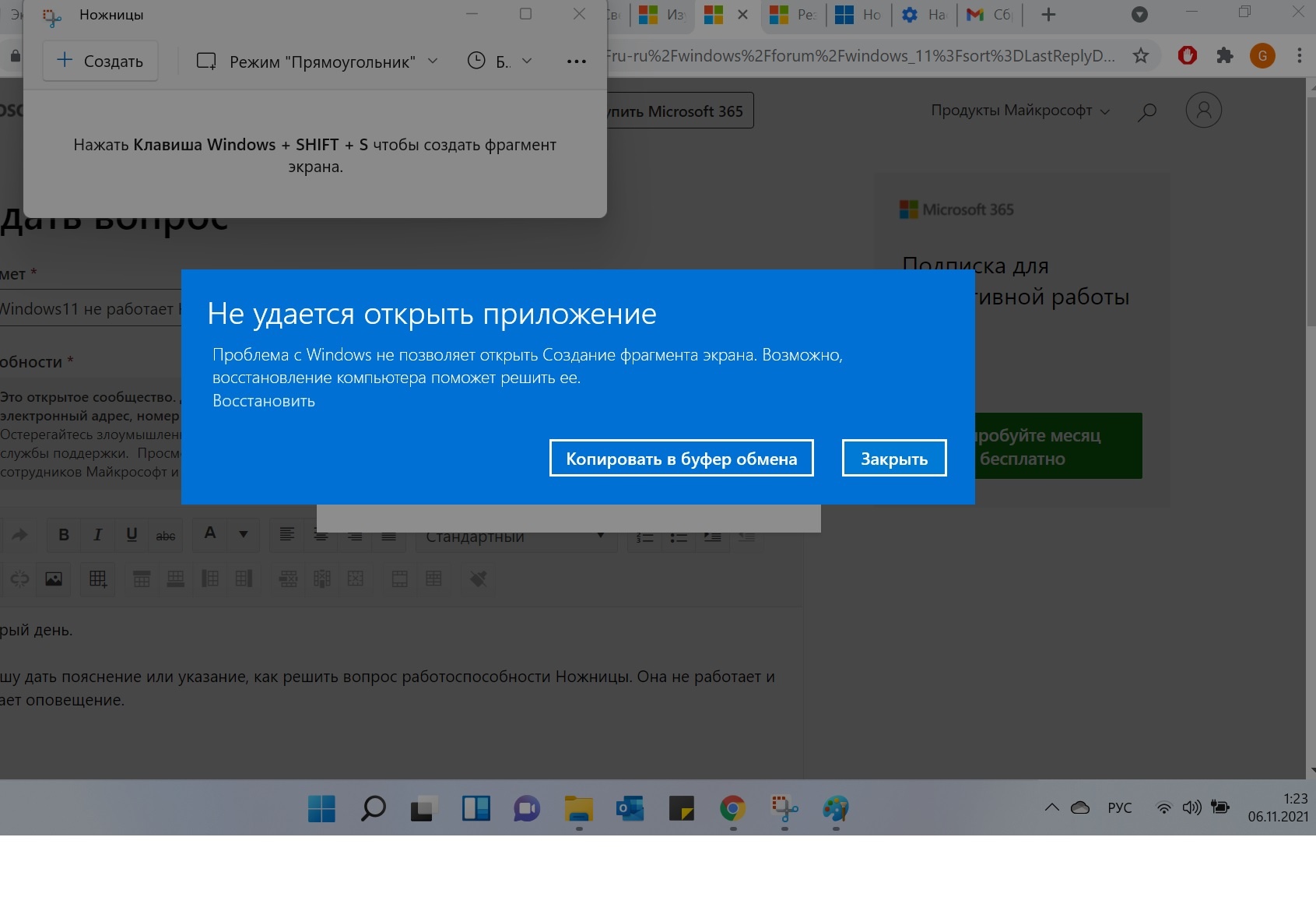This screenshot has height=911, width=1316.
Task: Switch to the Gmail tab
Action: coord(989,15)
